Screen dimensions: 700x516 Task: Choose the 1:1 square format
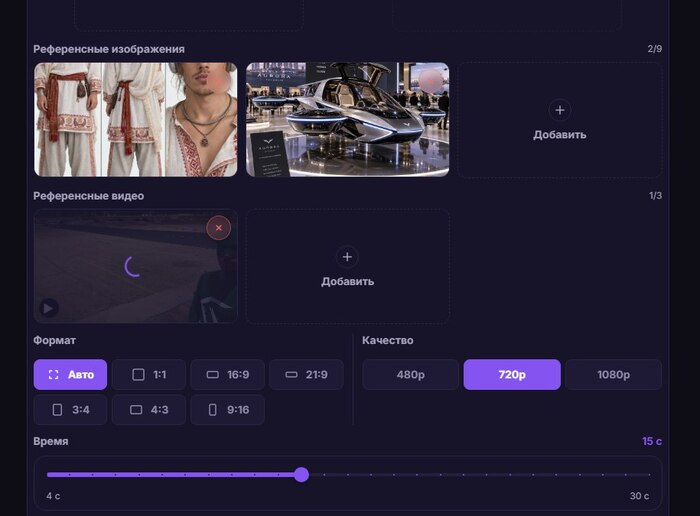point(149,375)
